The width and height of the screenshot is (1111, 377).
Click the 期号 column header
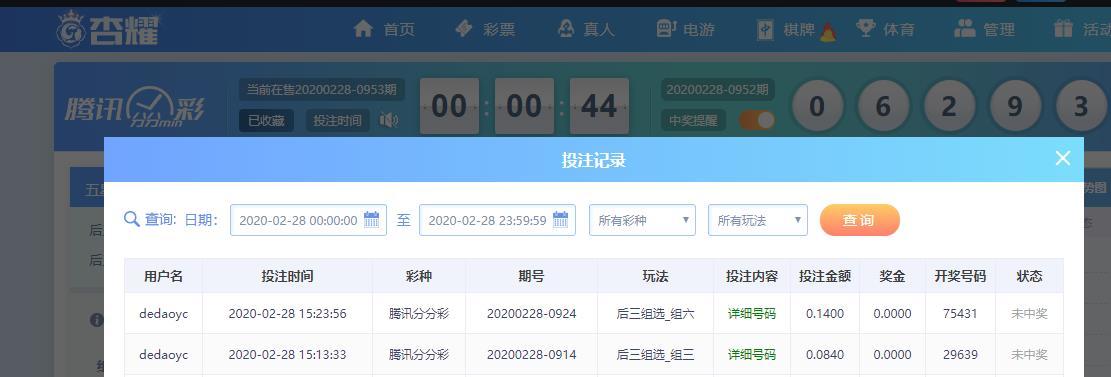531,276
